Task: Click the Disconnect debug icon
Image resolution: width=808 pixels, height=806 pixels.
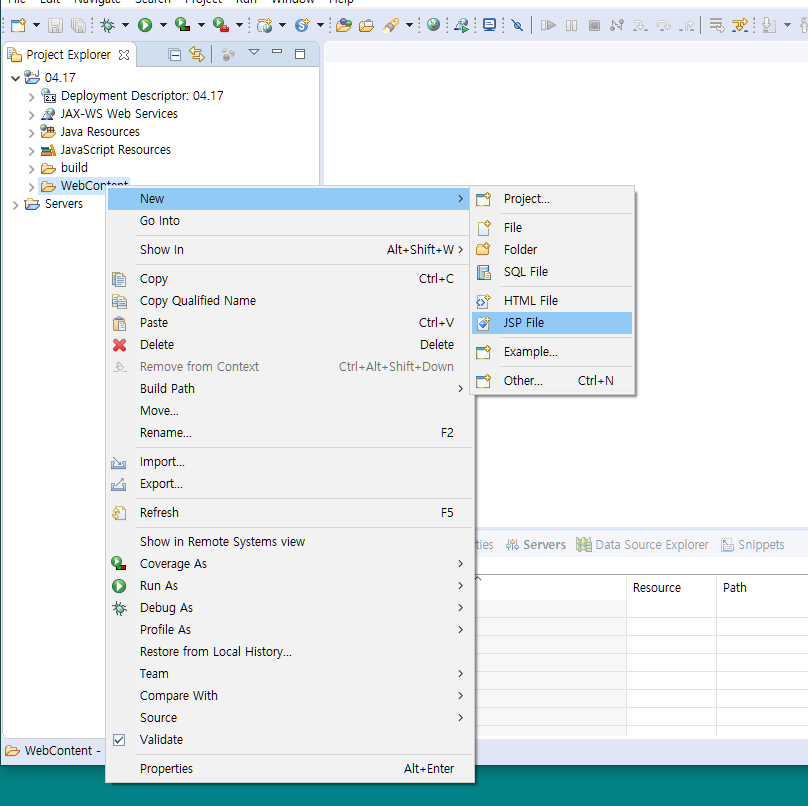Action: [616, 25]
